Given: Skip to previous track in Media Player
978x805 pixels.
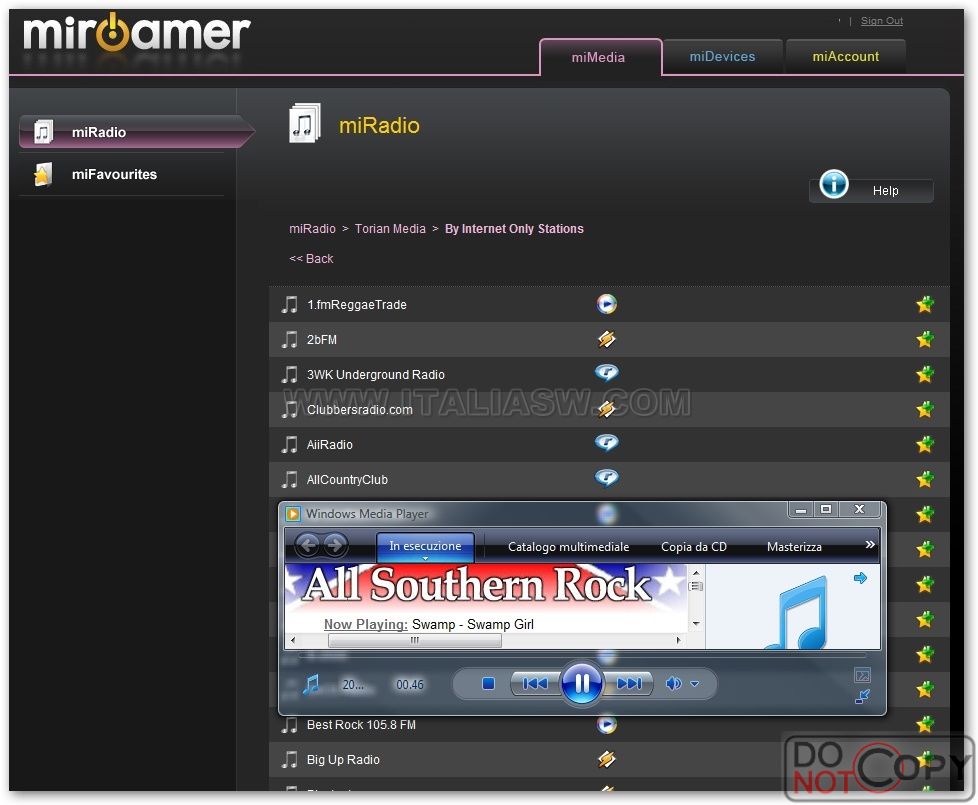Looking at the screenshot, I should click(x=536, y=684).
